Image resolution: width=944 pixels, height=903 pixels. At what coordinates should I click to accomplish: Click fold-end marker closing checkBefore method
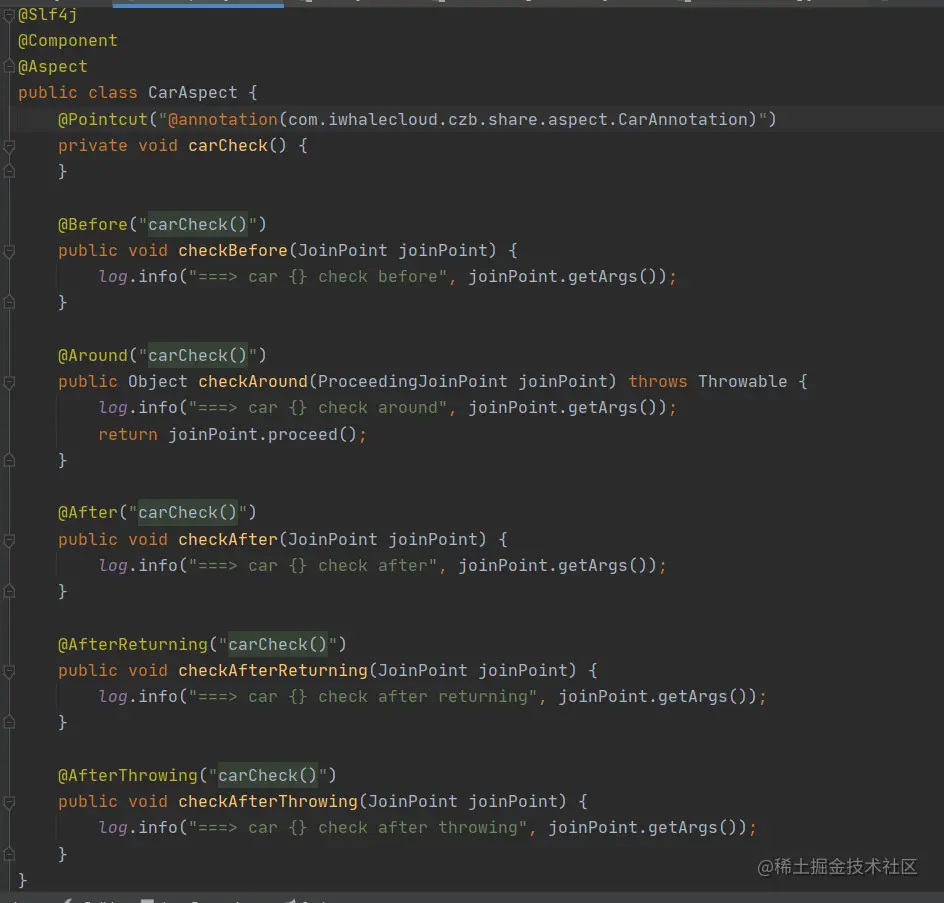click(9, 302)
